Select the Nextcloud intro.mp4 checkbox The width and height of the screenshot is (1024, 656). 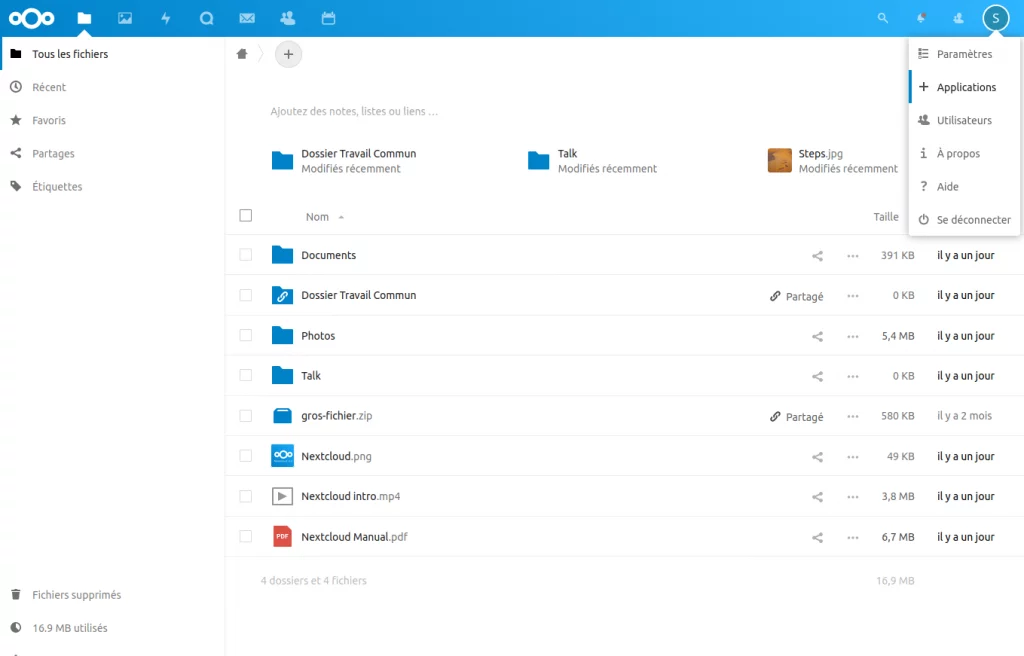pos(246,496)
